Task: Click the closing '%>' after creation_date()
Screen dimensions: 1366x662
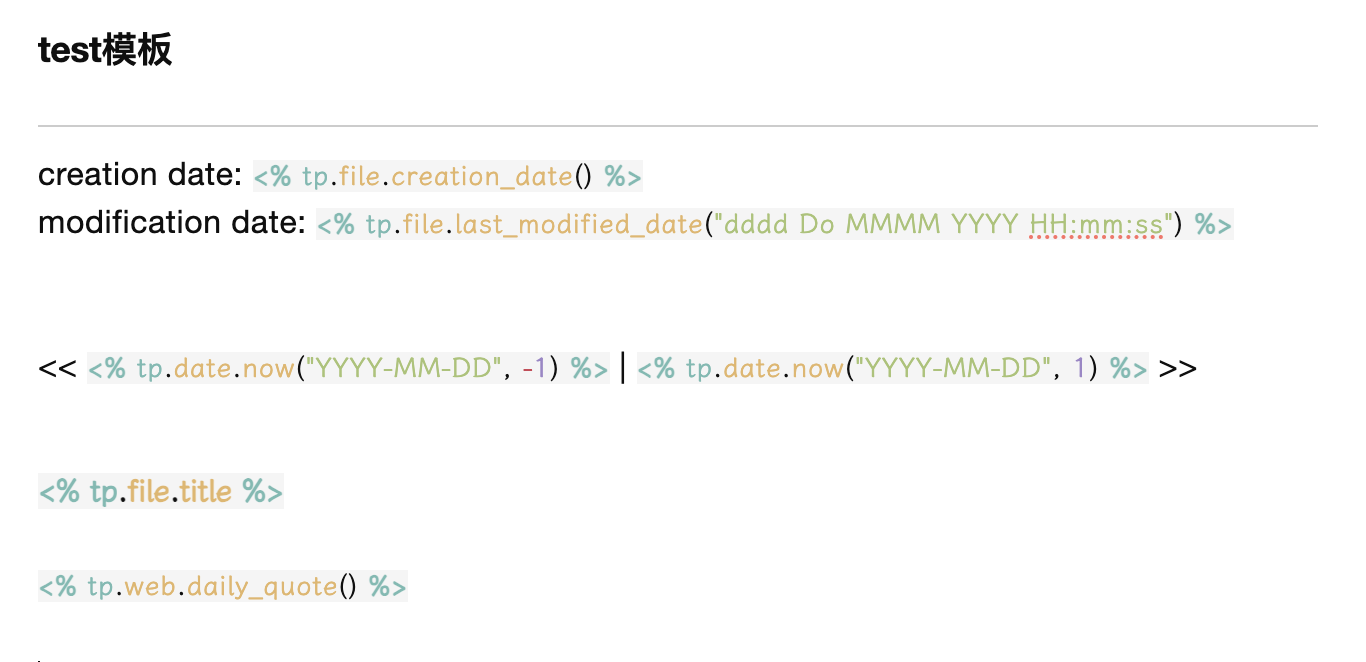Action: [623, 177]
